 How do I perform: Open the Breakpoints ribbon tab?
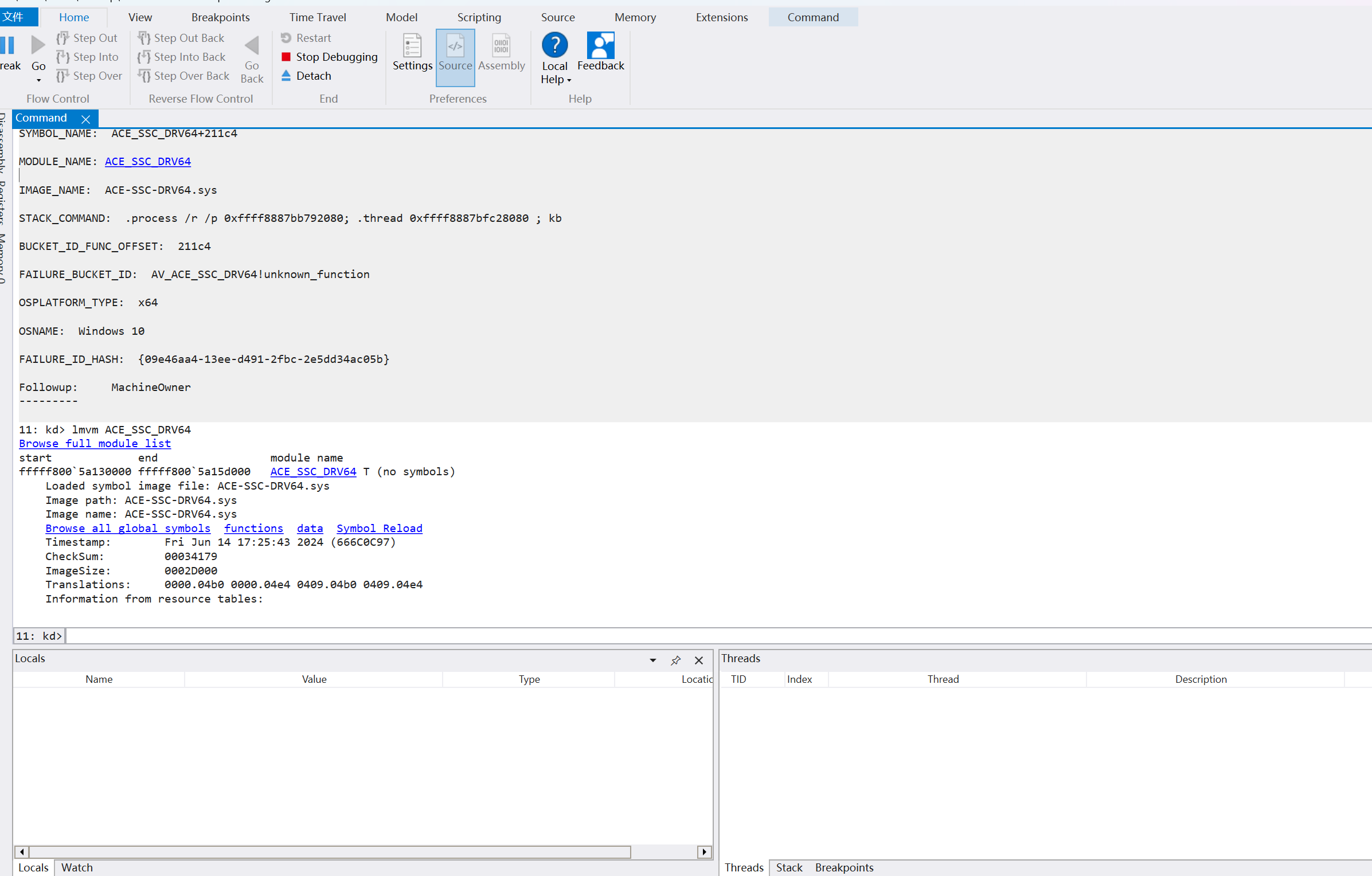[x=220, y=17]
